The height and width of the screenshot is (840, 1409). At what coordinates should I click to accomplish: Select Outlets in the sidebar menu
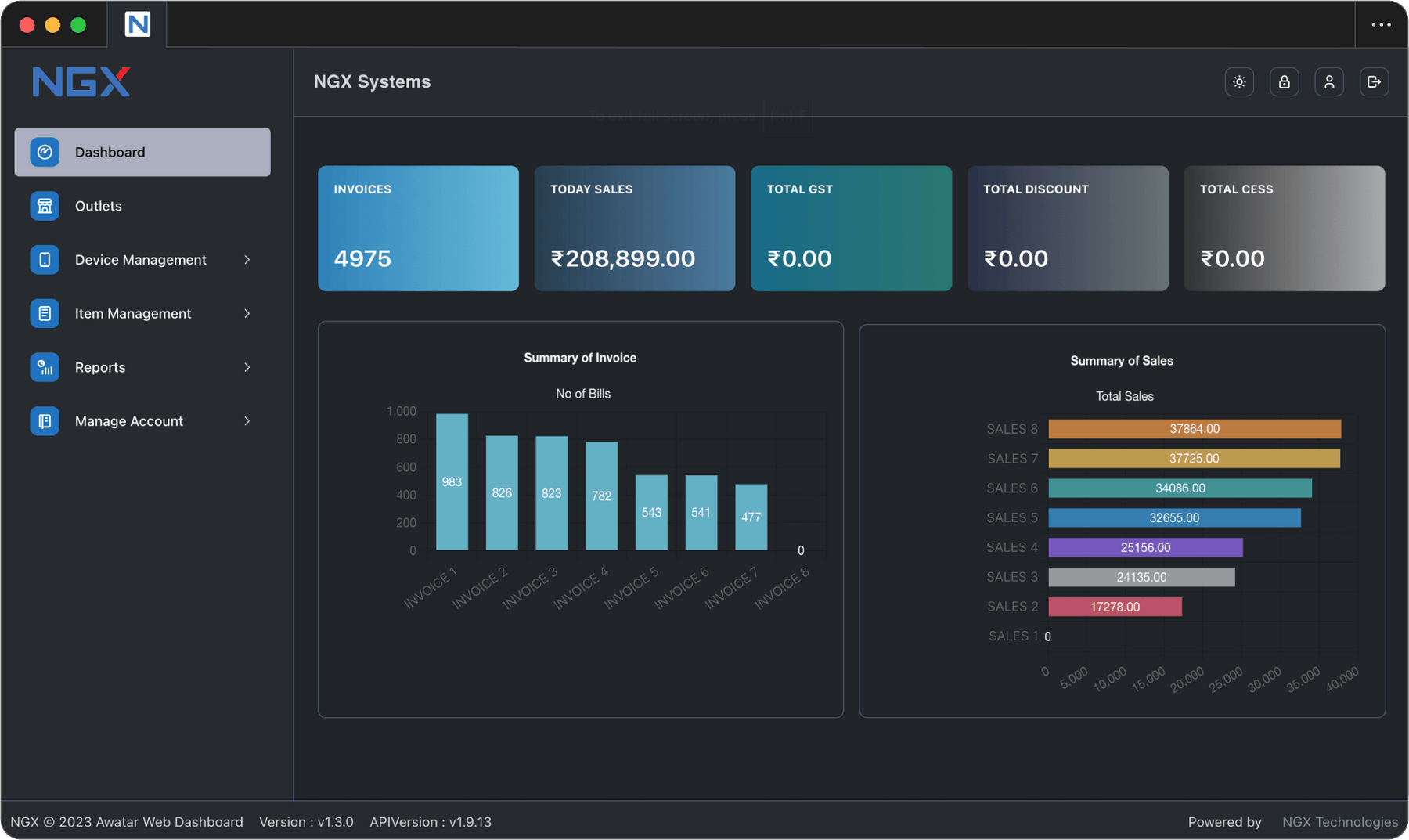[99, 206]
